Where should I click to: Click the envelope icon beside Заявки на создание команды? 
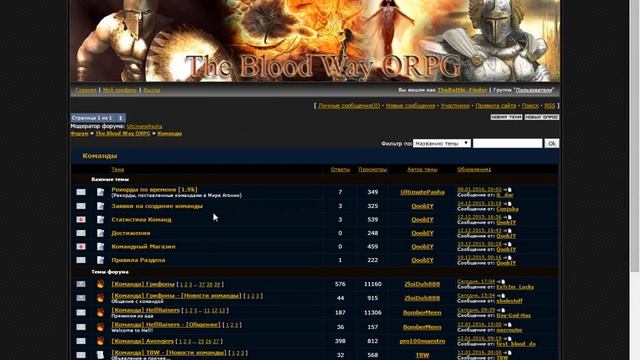click(81, 206)
